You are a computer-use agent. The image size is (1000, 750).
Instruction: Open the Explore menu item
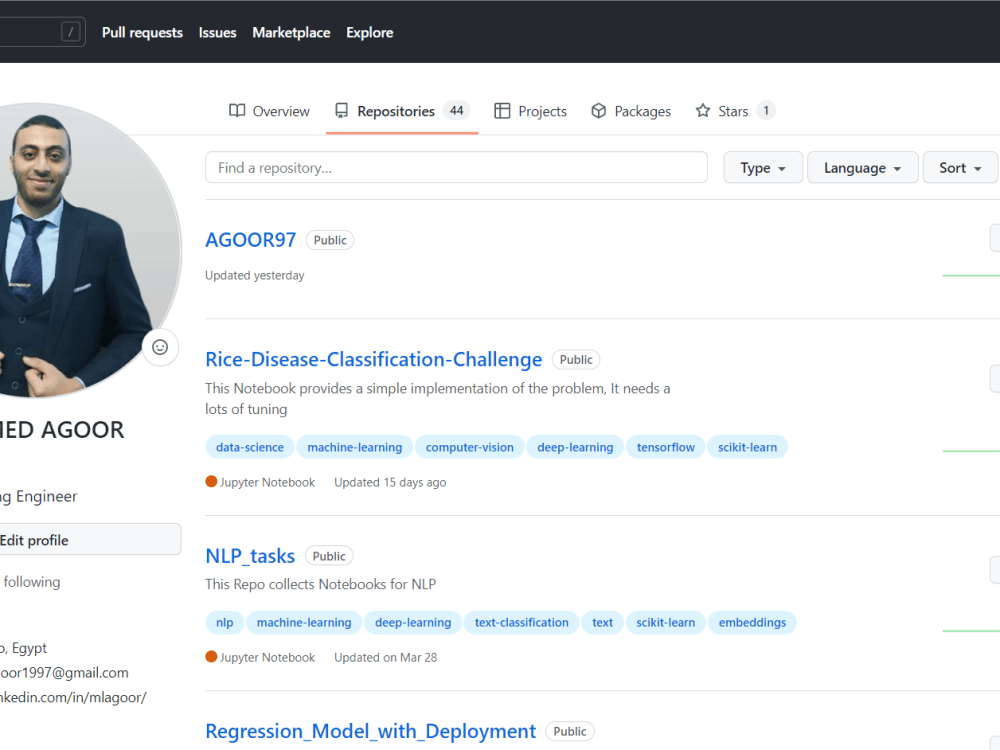[x=369, y=32]
